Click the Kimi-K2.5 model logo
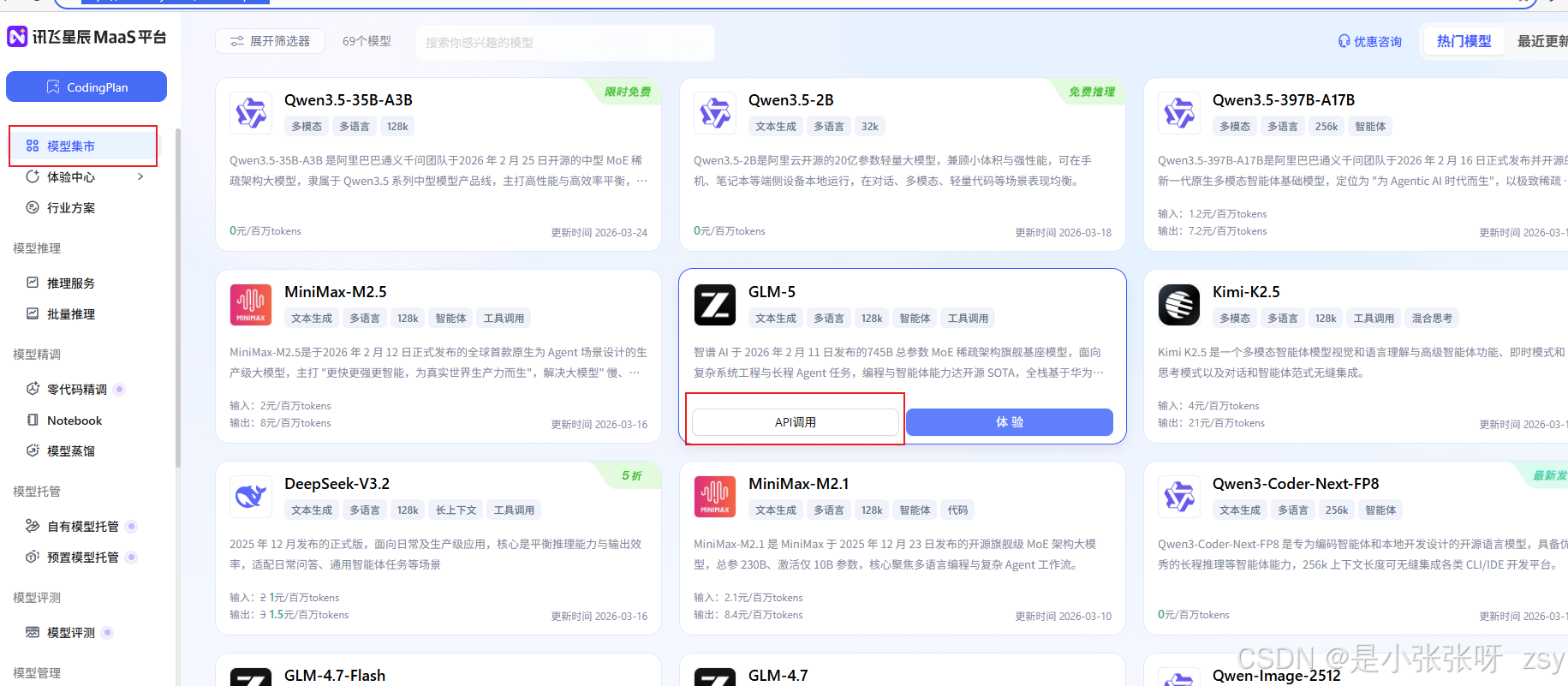The height and width of the screenshot is (686, 1568). (1179, 305)
